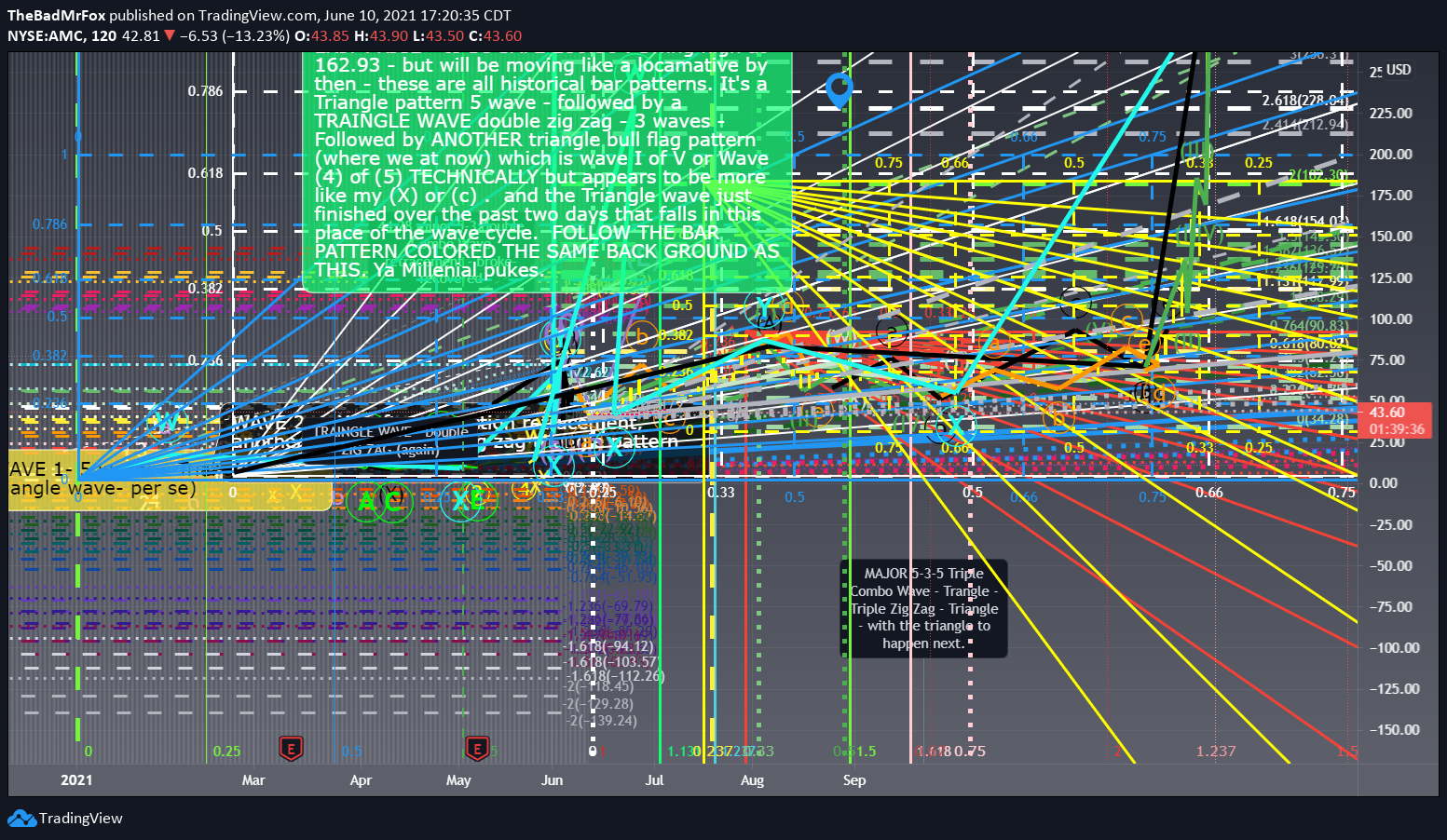
Task: Click the 1.237 label above time axis
Action: 1216,752
